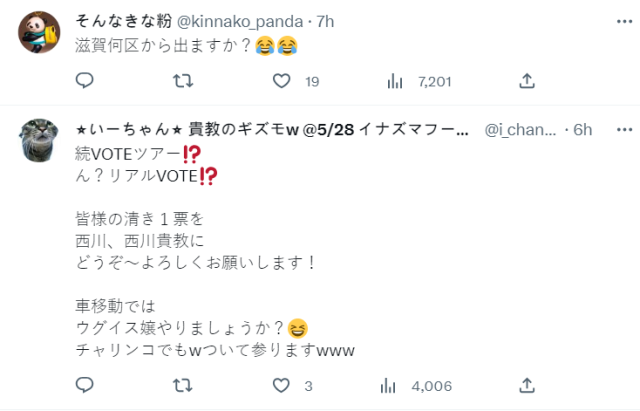640x411 pixels.
Task: Open the @kinnako_panda handle link
Action: tap(232, 19)
